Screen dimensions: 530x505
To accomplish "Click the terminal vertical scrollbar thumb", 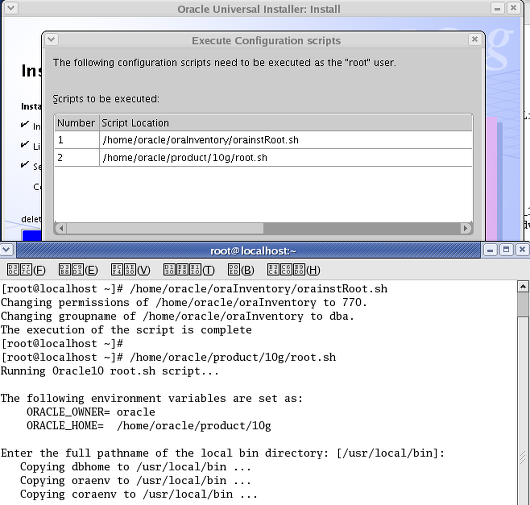I will point(523,305).
